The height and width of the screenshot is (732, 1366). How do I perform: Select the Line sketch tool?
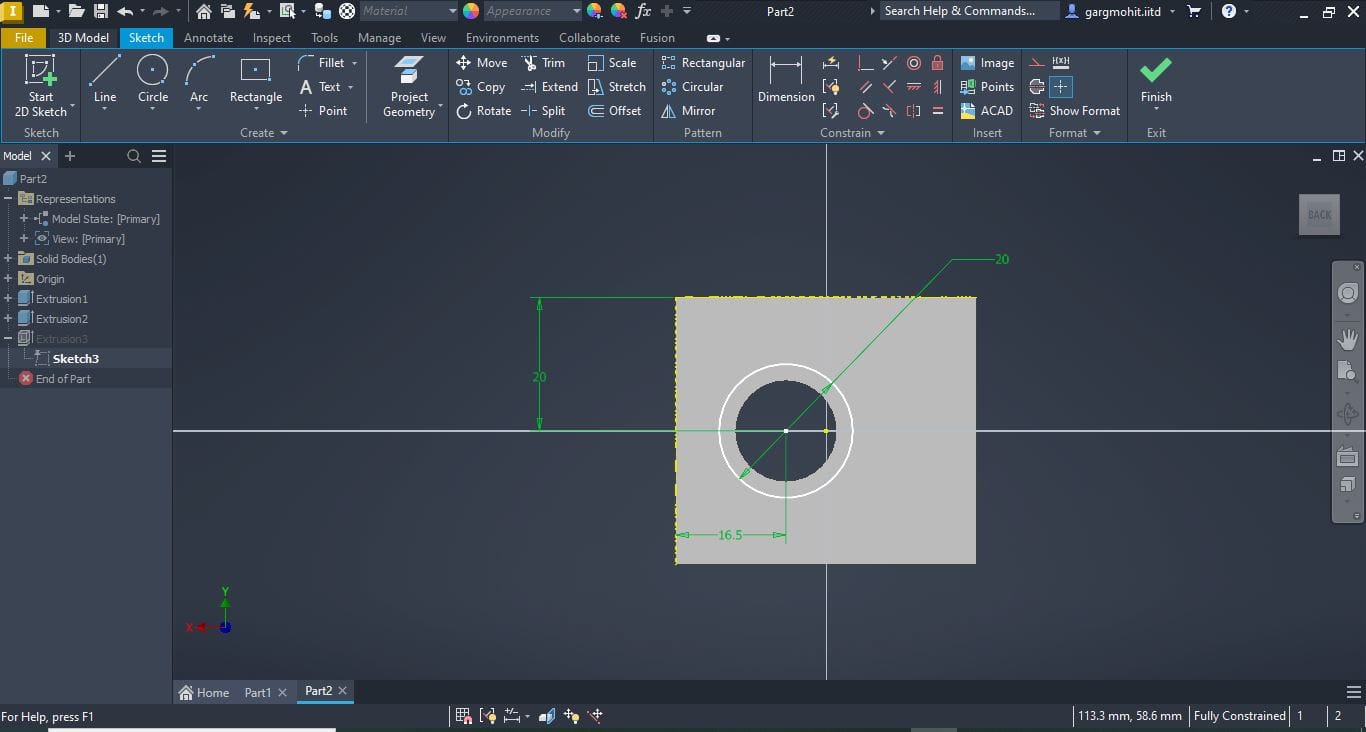click(105, 80)
